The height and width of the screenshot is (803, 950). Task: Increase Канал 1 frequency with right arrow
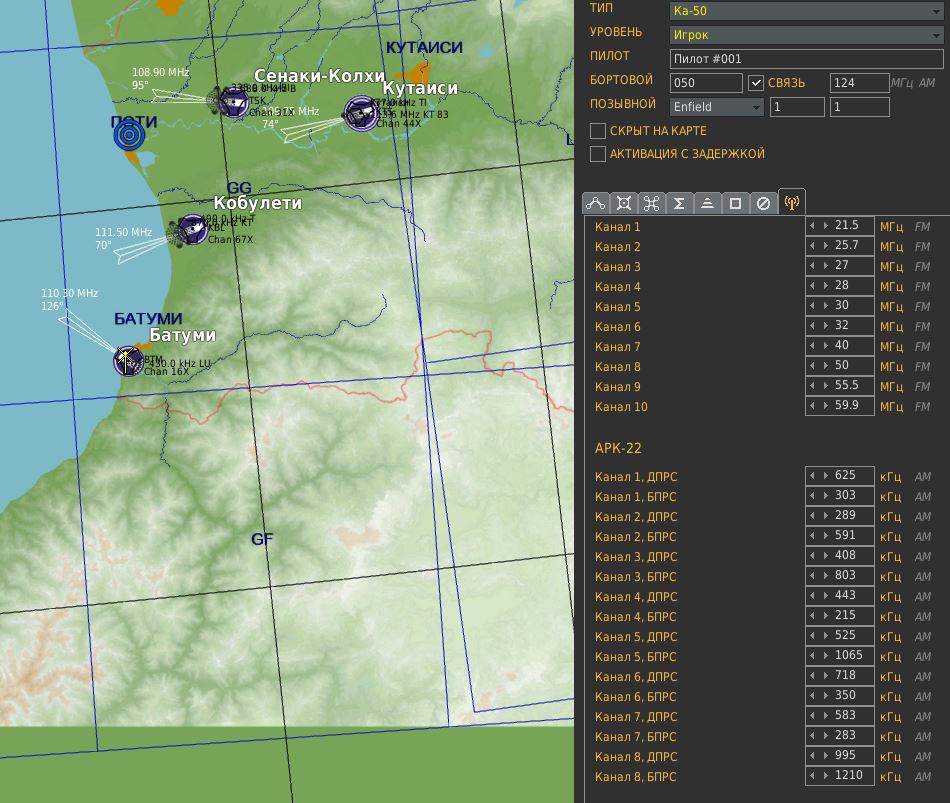pyautogui.click(x=825, y=225)
